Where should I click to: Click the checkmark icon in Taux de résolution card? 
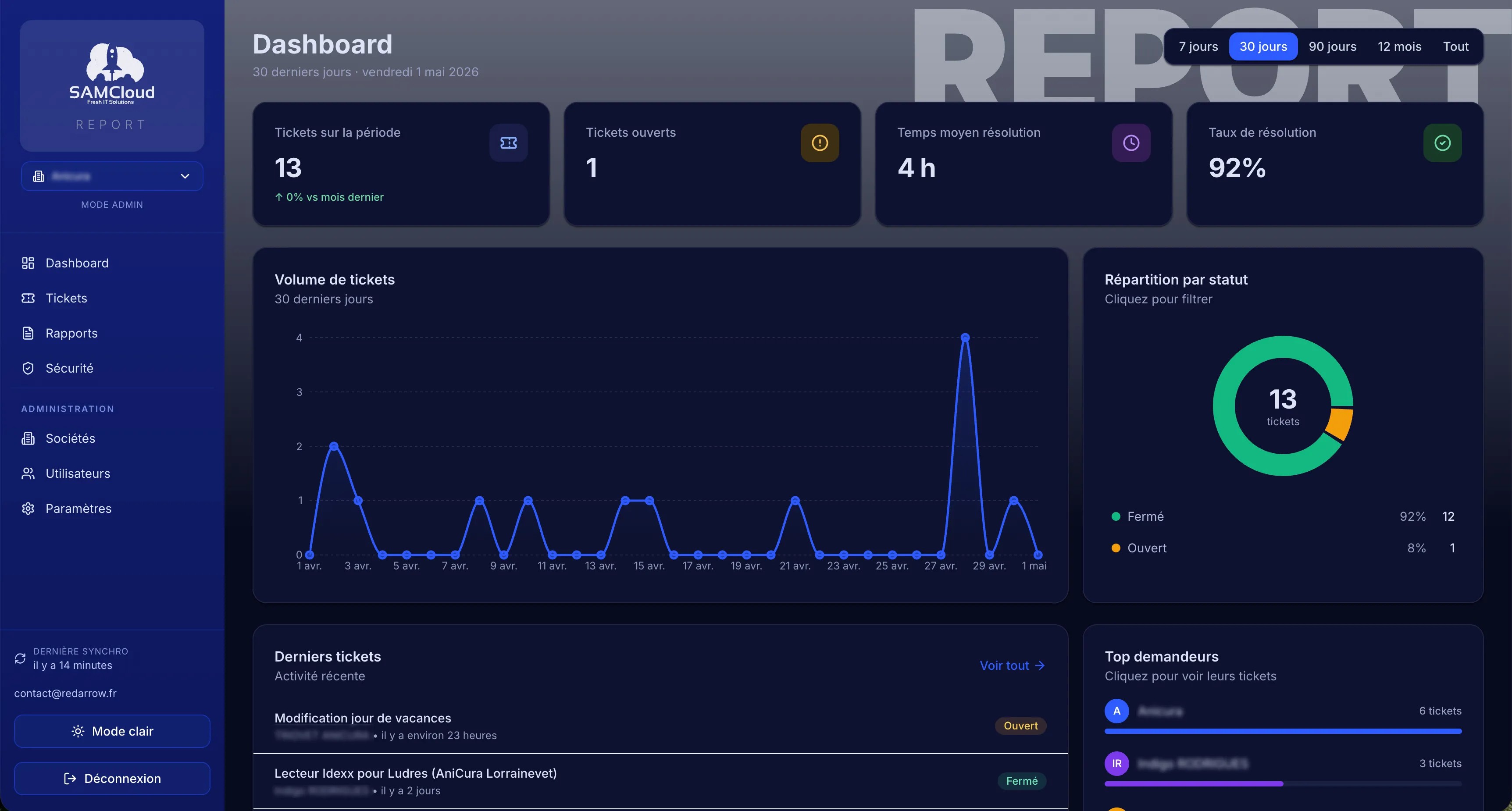pos(1442,142)
